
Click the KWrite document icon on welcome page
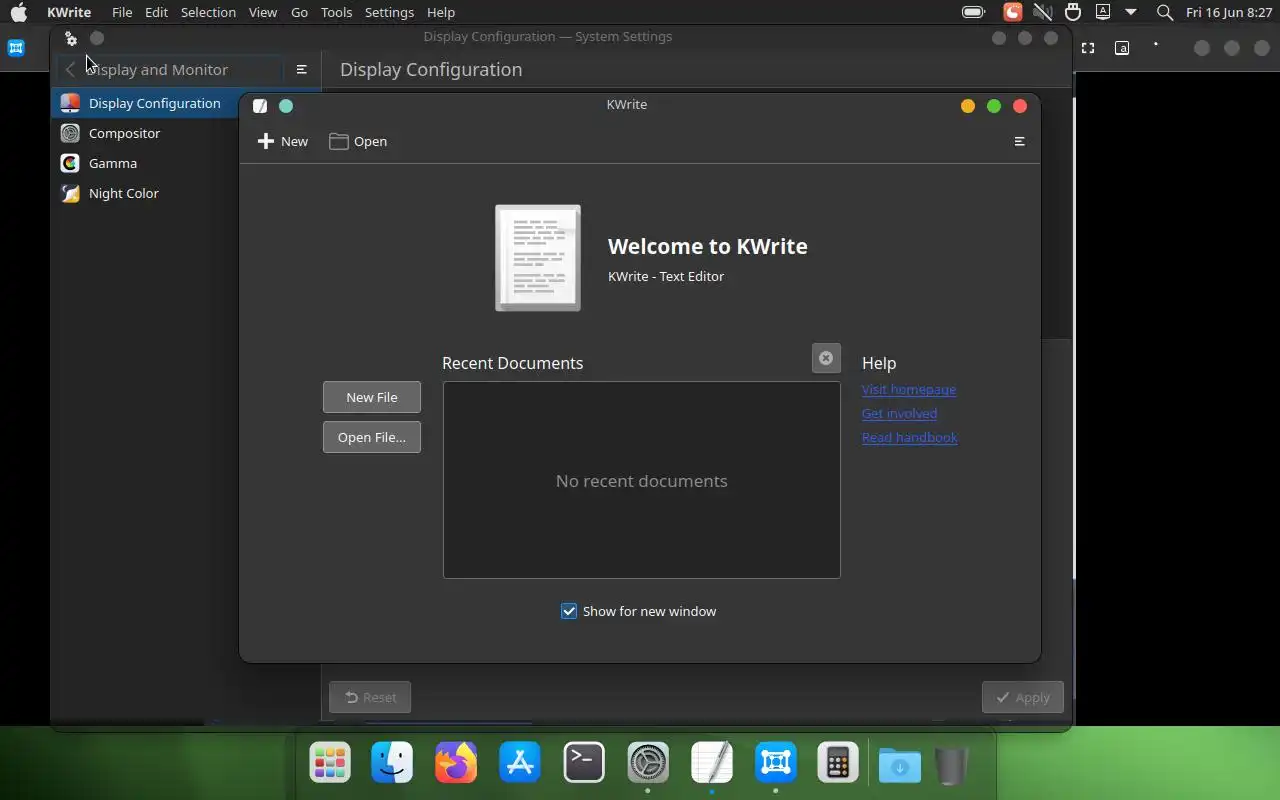(538, 258)
